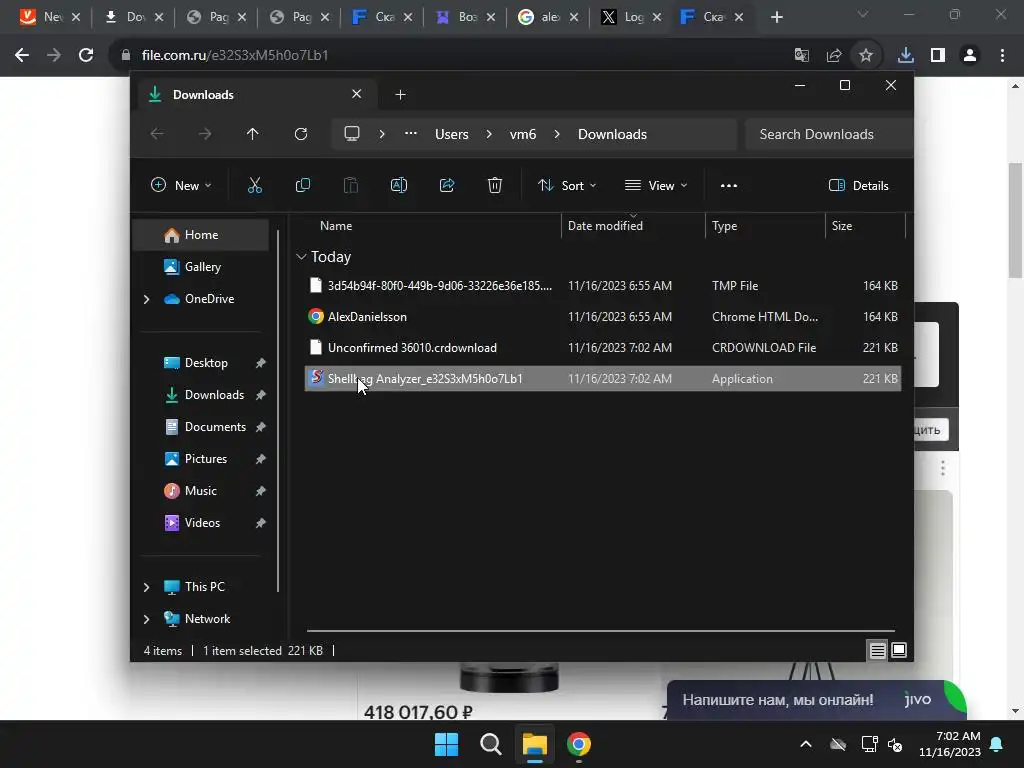Click the This PC monitor icon in address bar
The width and height of the screenshot is (1024, 768).
[351, 134]
